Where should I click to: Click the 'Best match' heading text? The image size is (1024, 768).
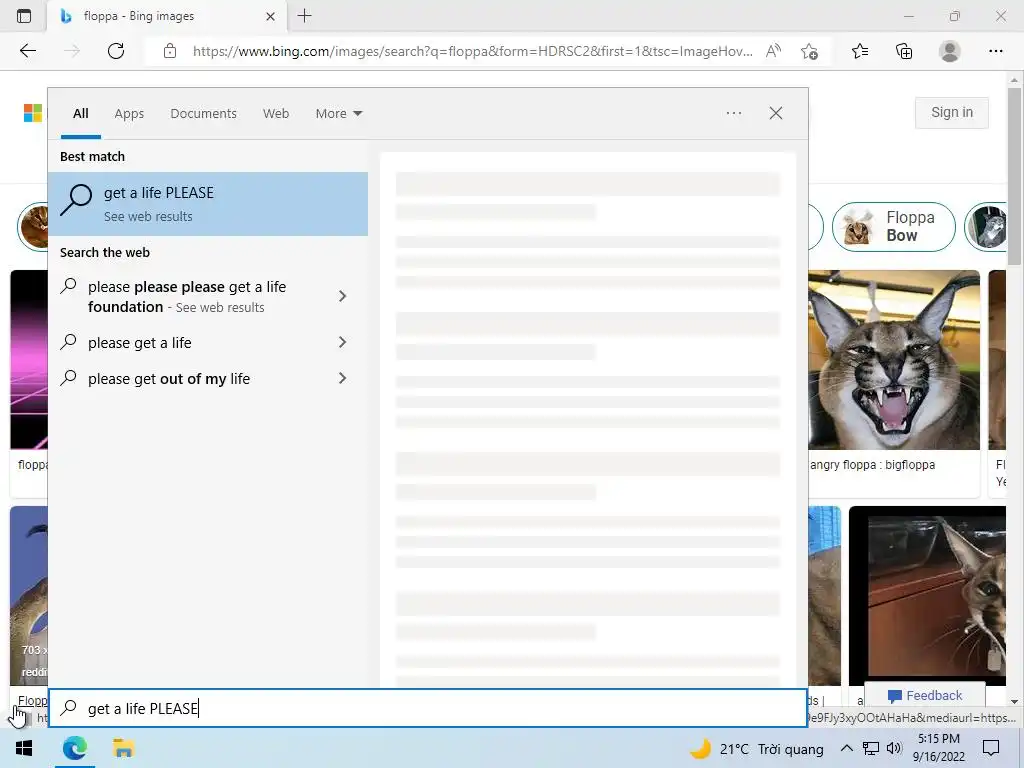92,157
